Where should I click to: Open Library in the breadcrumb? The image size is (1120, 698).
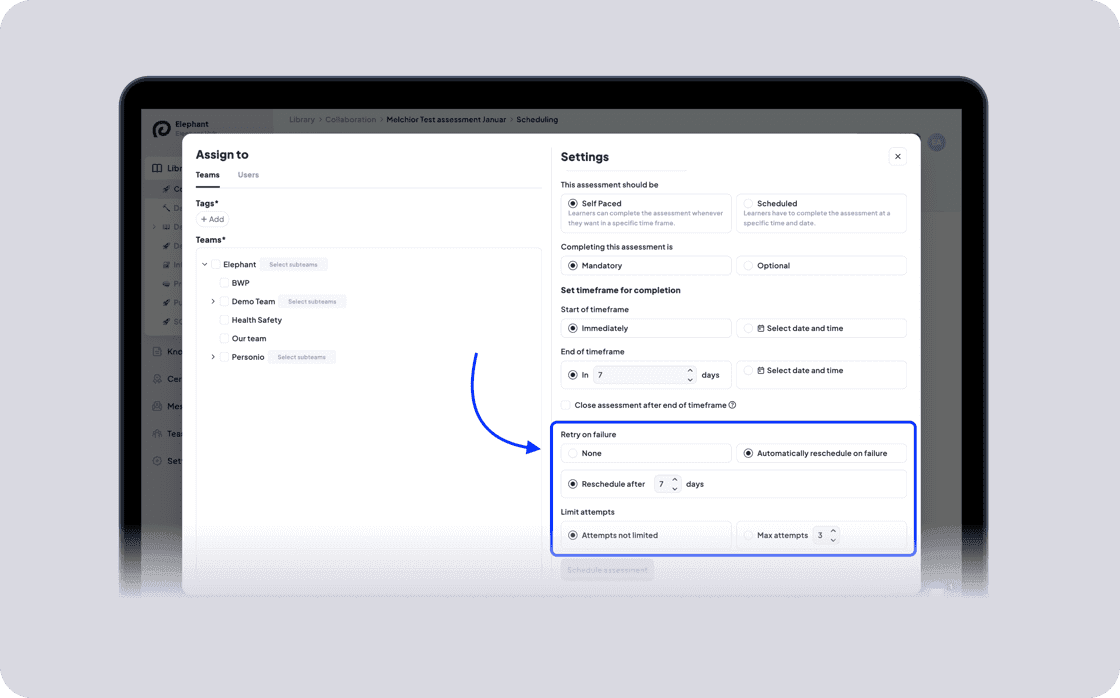[301, 120]
